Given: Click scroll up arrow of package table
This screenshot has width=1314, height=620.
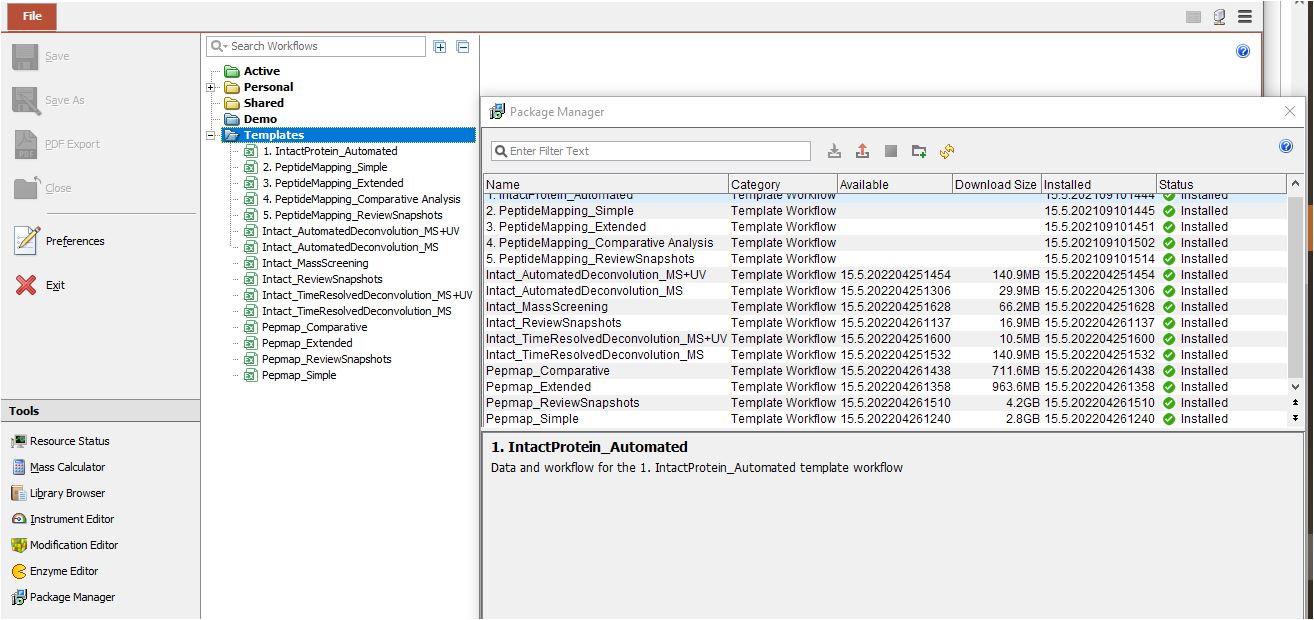Looking at the screenshot, I should [x=1296, y=184].
